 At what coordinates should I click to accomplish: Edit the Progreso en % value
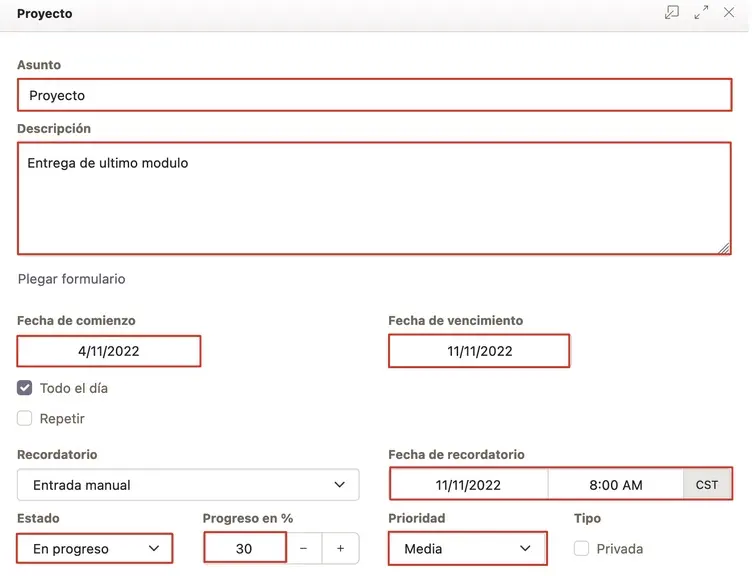coord(245,548)
